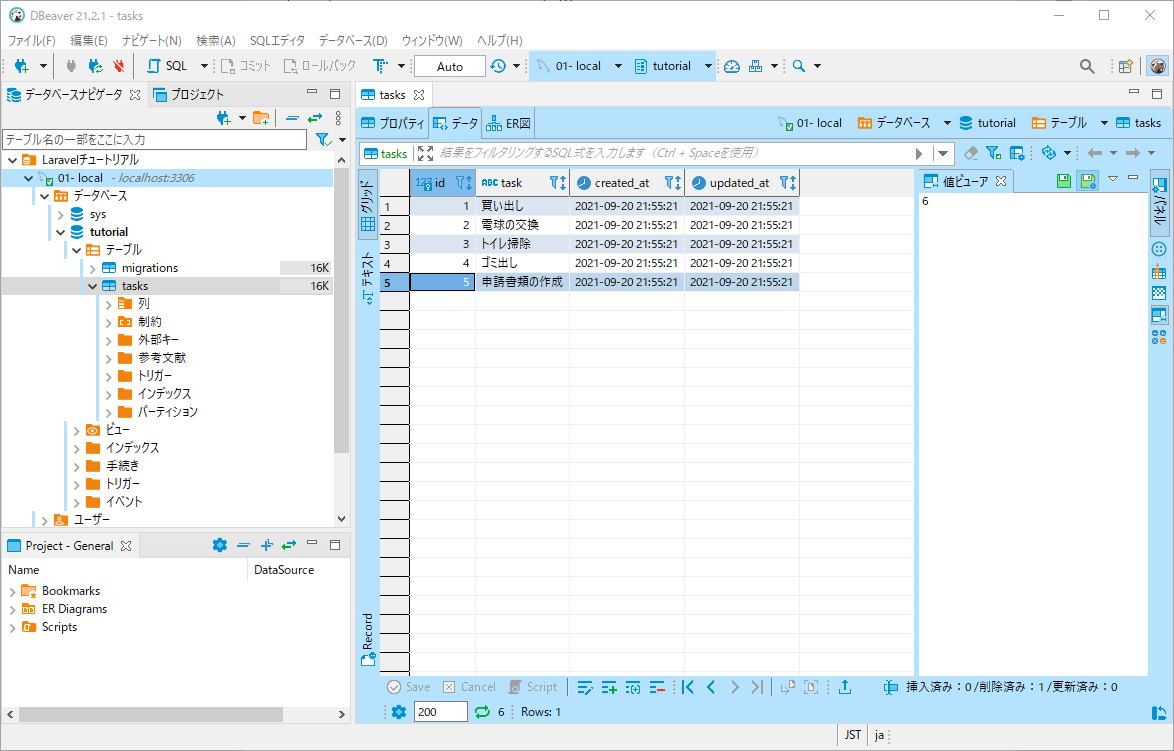This screenshot has width=1174, height=751.
Task: Click new folder icon in navigator toolbar
Action: [x=261, y=118]
